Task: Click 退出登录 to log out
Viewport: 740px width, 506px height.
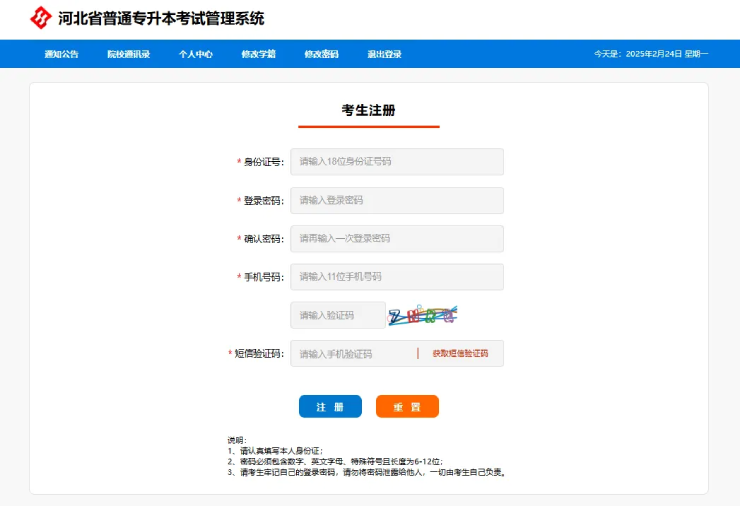Action: [x=384, y=54]
